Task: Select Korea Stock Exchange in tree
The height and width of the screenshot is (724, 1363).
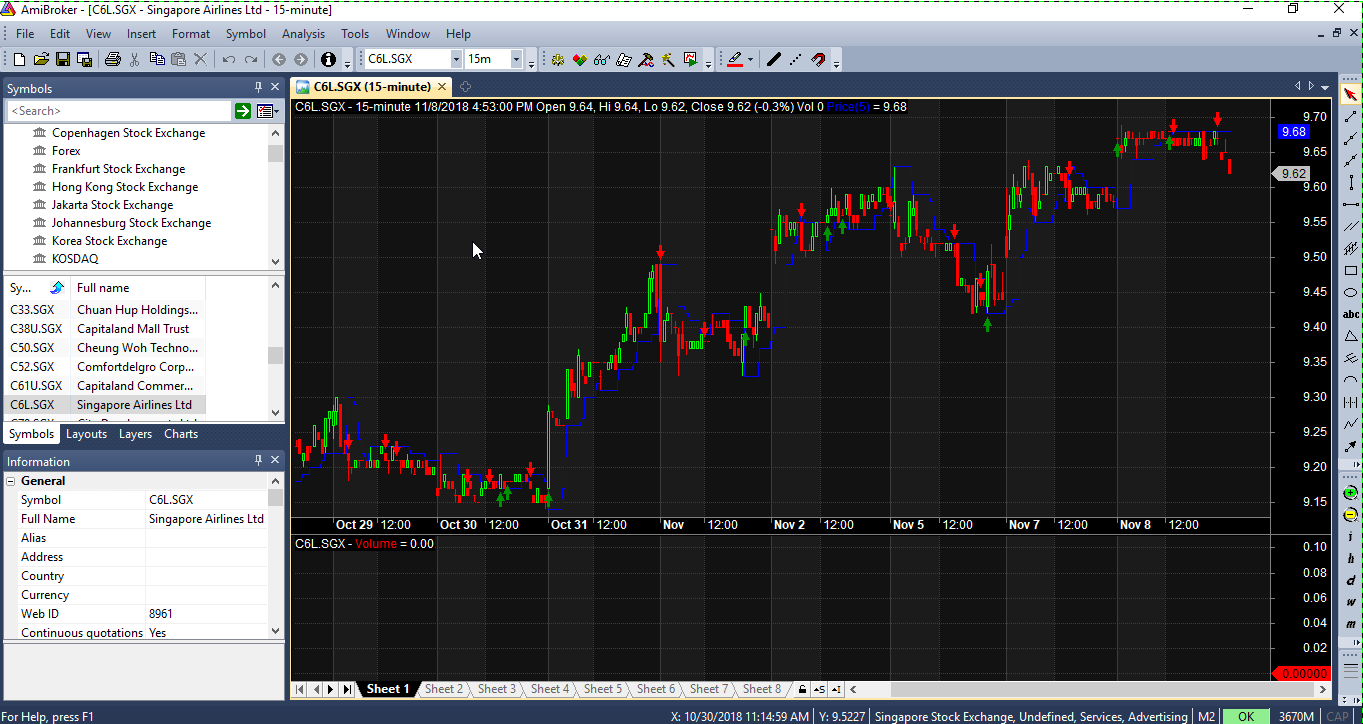Action: click(x=109, y=241)
